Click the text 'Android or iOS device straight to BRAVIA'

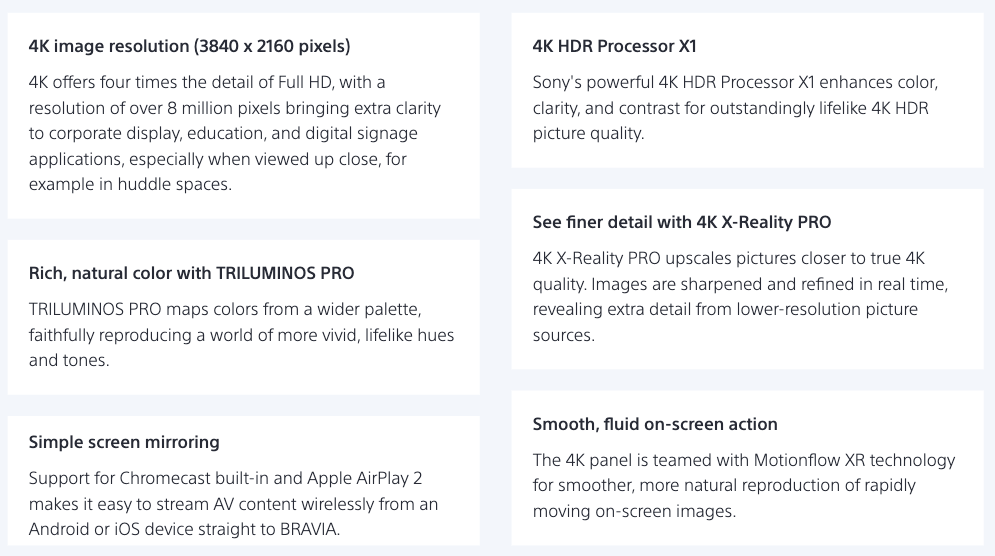click(184, 529)
